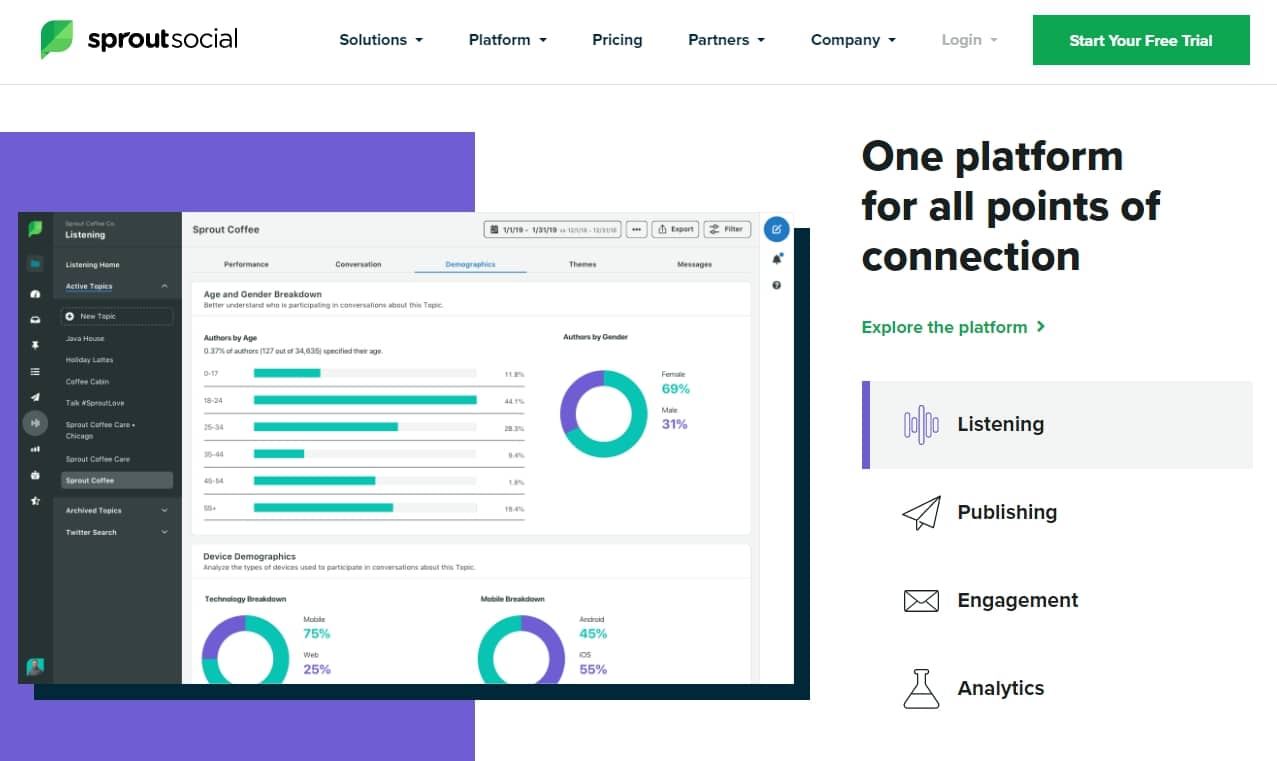Select the Coffee Cabin topic
1277x761 pixels.
click(x=88, y=382)
